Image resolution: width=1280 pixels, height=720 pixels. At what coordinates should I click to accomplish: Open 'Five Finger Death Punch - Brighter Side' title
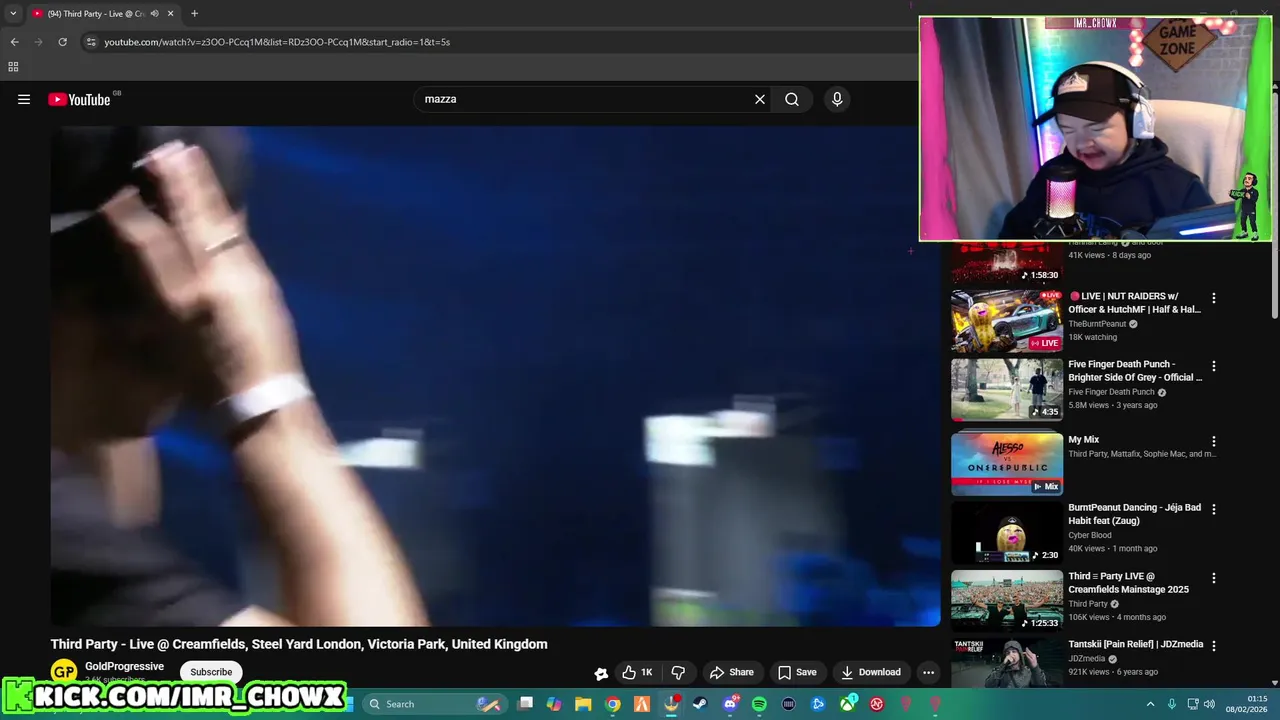[1135, 371]
